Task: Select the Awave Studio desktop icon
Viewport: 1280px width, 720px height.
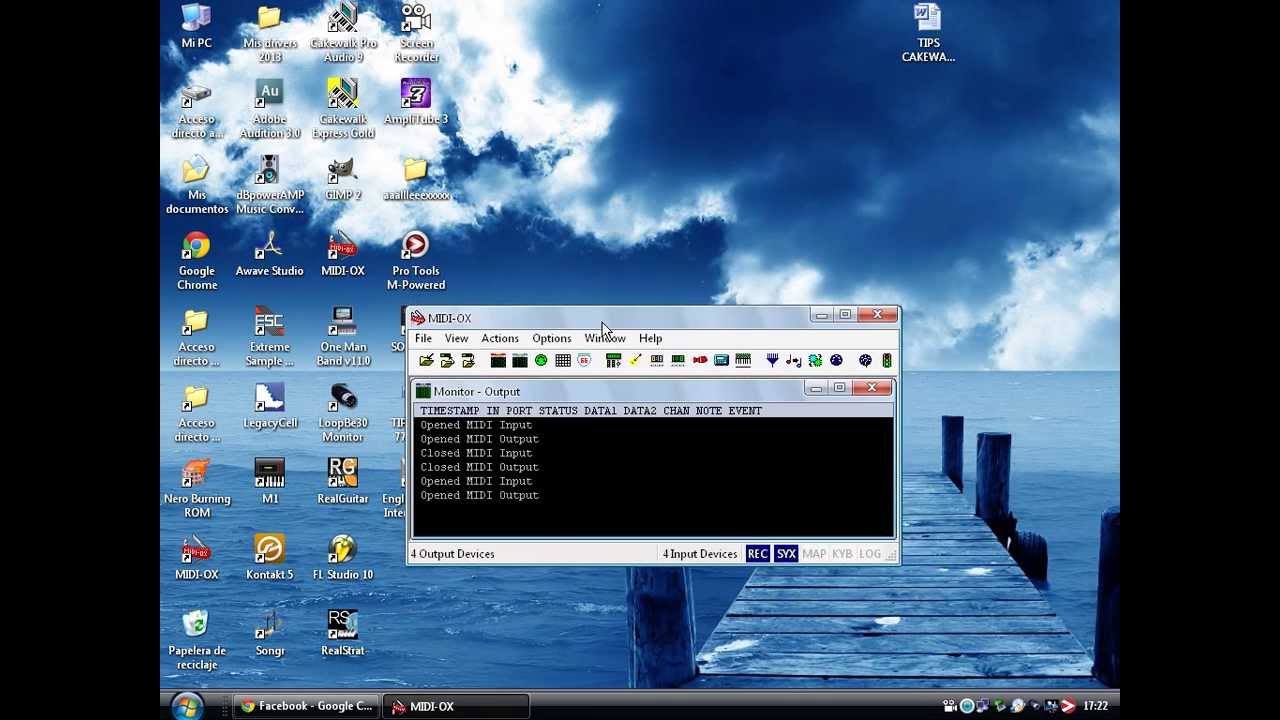Action: tap(269, 254)
